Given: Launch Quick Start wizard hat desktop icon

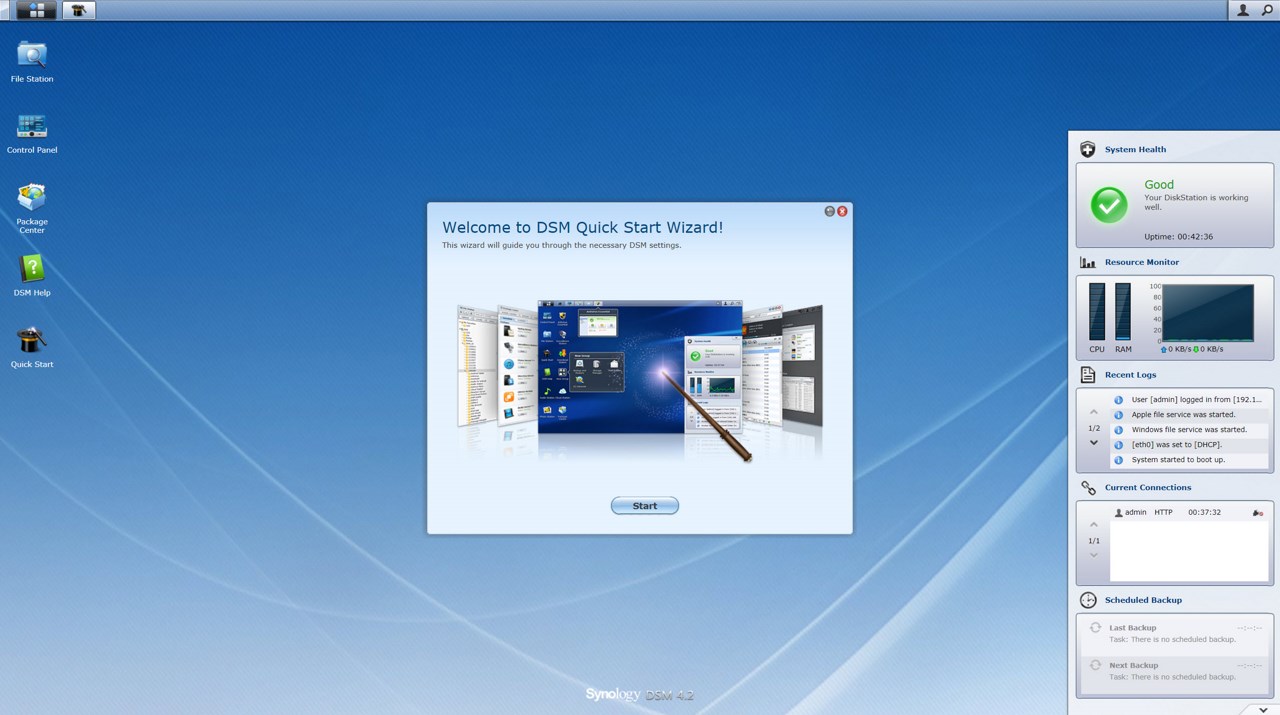Looking at the screenshot, I should [x=32, y=347].
